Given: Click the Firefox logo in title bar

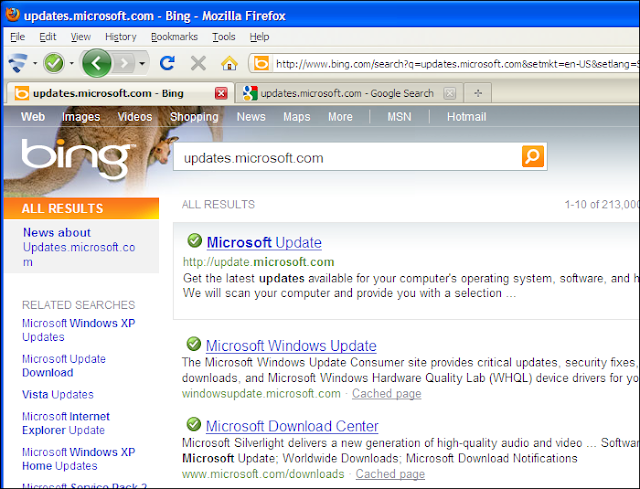Looking at the screenshot, I should coord(13,14).
